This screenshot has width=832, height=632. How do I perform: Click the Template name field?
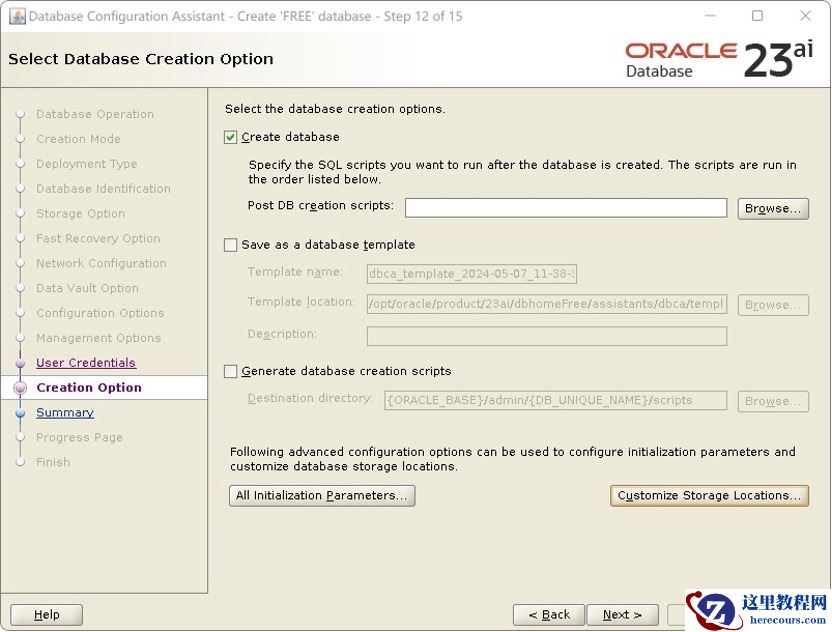point(472,274)
